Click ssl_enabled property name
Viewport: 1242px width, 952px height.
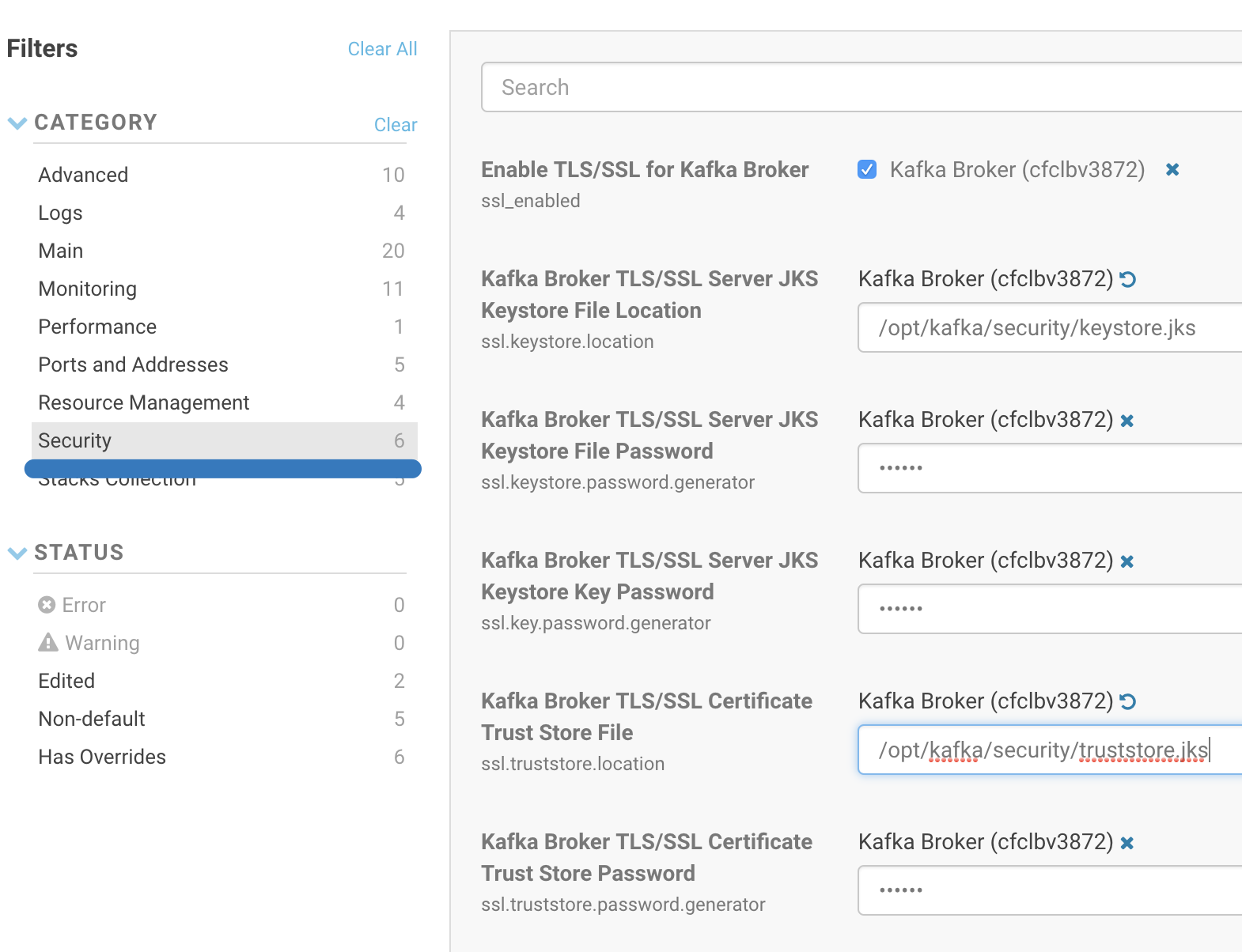point(531,201)
